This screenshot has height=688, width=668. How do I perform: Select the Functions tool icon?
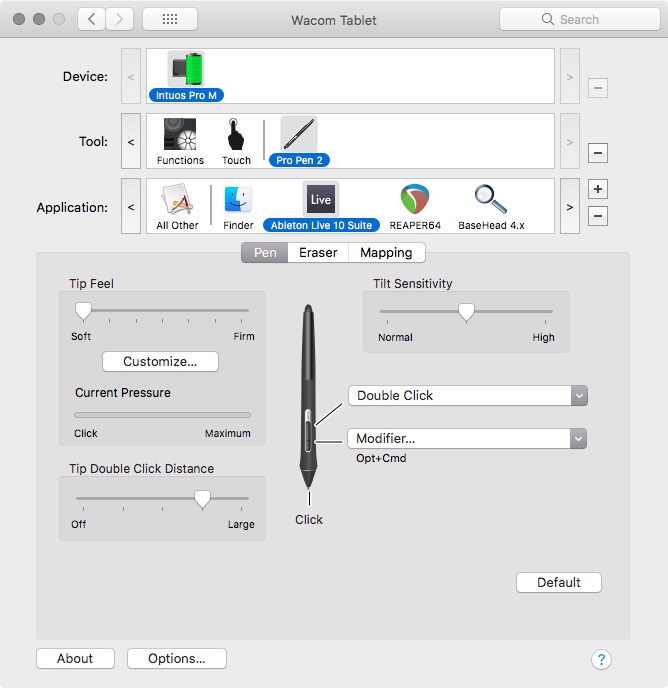tap(180, 134)
